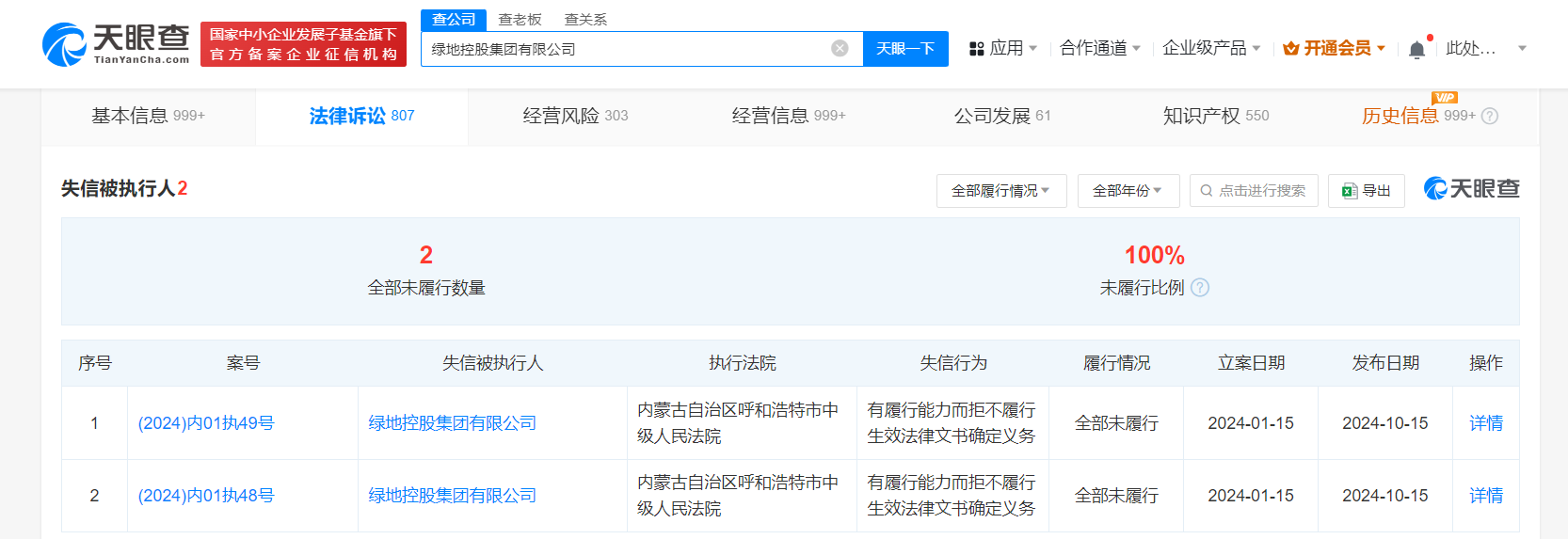Open the user account dropdown arrow

pos(1522,49)
